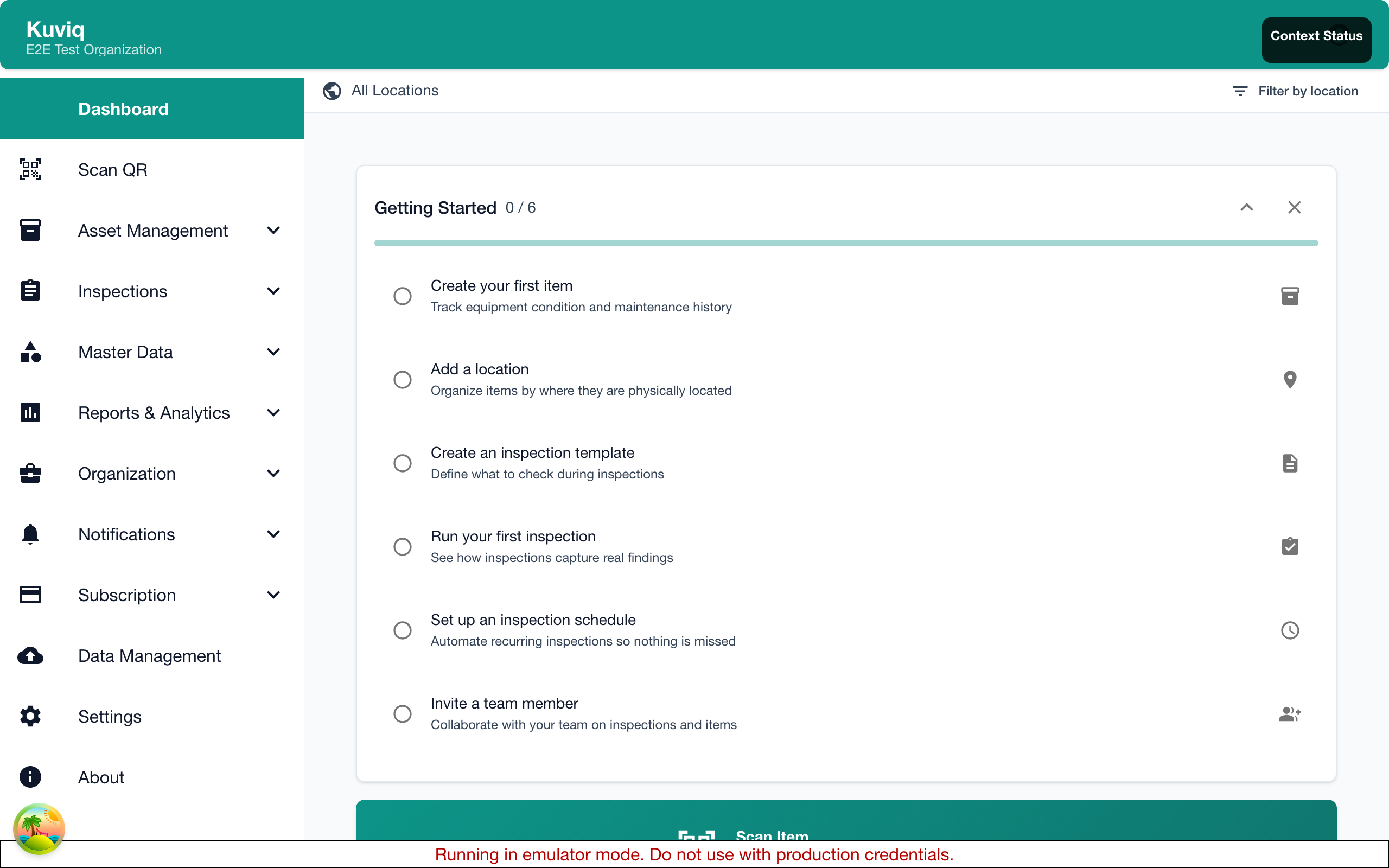Expand the Notifications menu chevron
This screenshot has width=1389, height=868.
(274, 534)
